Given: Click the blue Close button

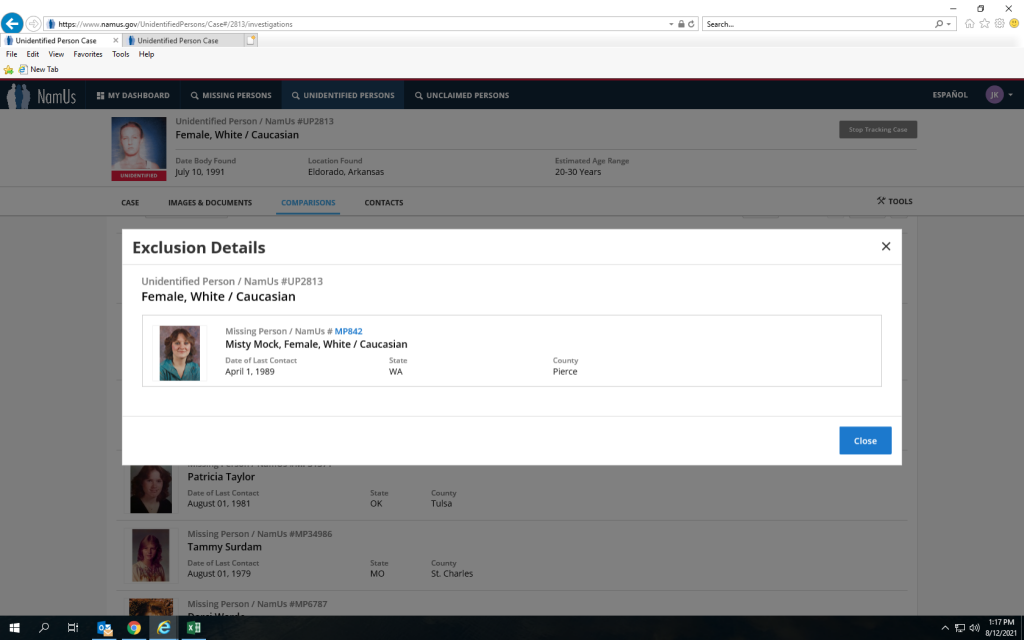Looking at the screenshot, I should (865, 441).
